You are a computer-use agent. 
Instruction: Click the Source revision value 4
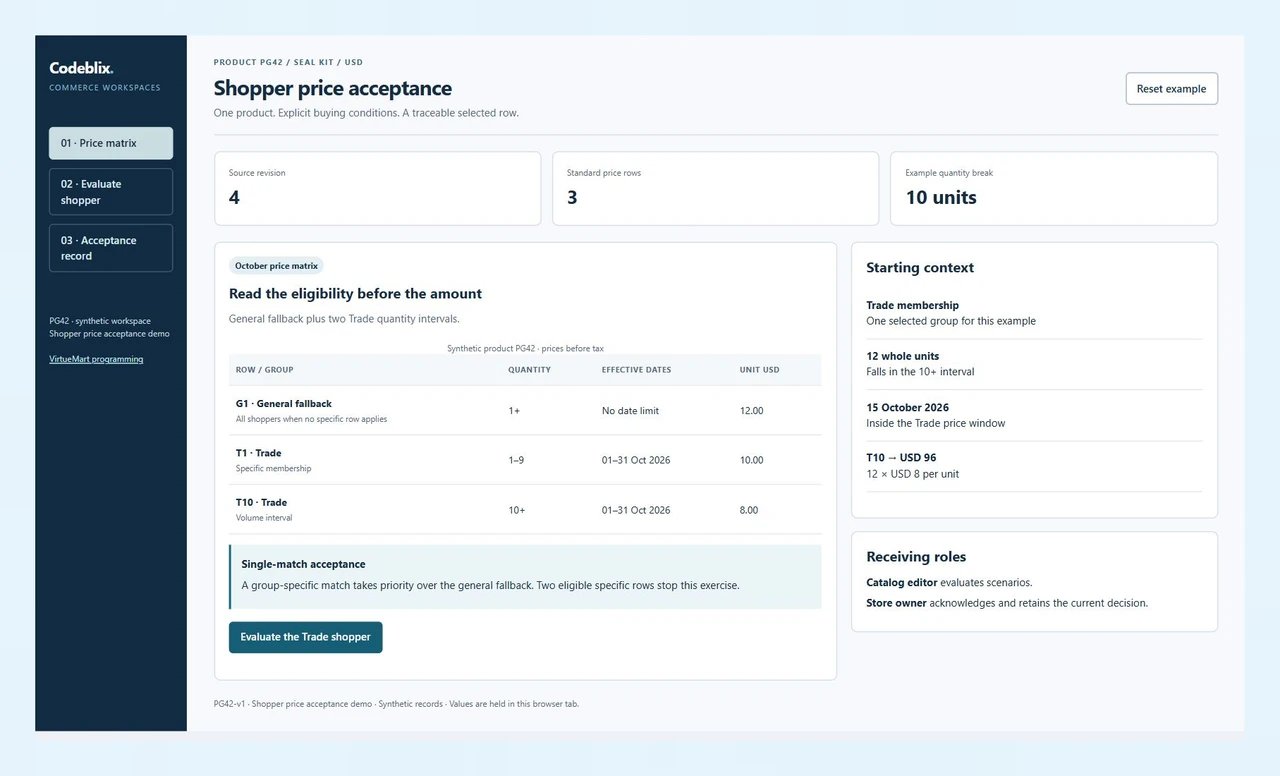pyautogui.click(x=234, y=197)
